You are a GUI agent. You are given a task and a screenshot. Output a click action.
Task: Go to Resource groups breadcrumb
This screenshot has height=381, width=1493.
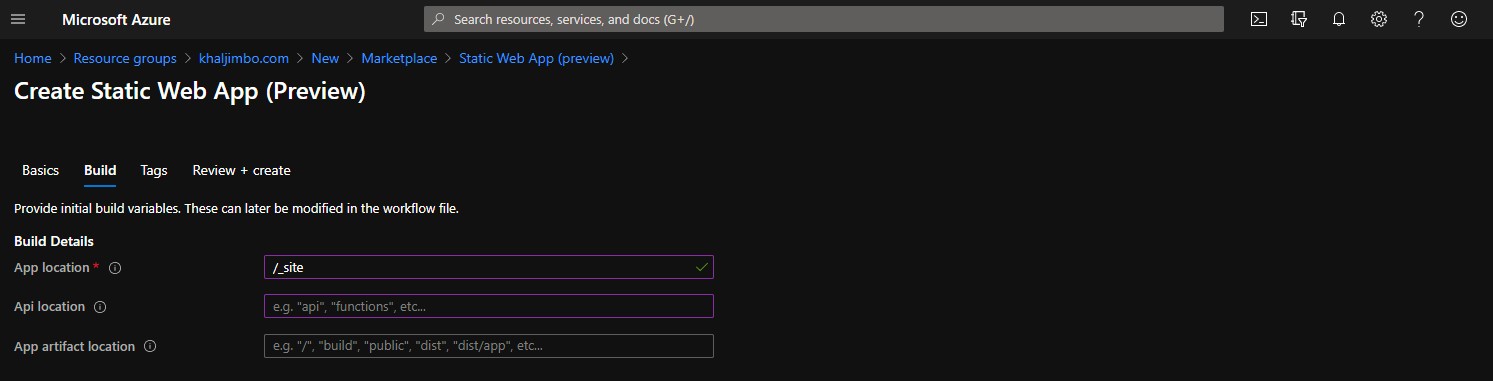point(125,58)
